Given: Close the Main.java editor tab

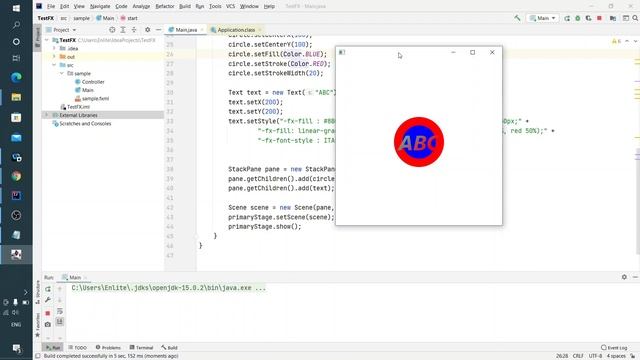Looking at the screenshot, I should (202, 30).
